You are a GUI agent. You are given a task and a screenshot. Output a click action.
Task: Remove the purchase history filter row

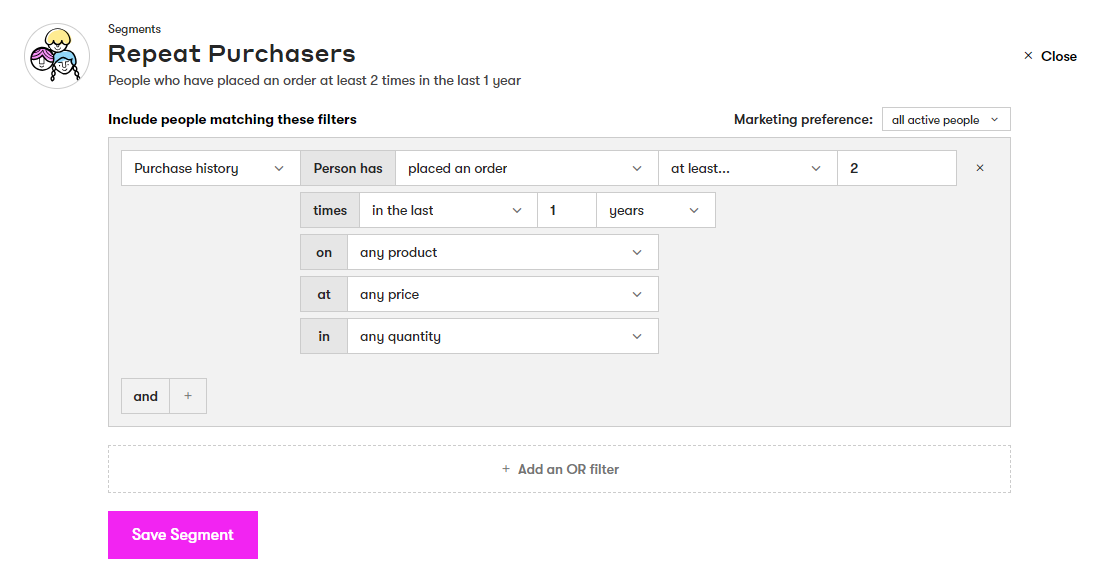(979, 168)
